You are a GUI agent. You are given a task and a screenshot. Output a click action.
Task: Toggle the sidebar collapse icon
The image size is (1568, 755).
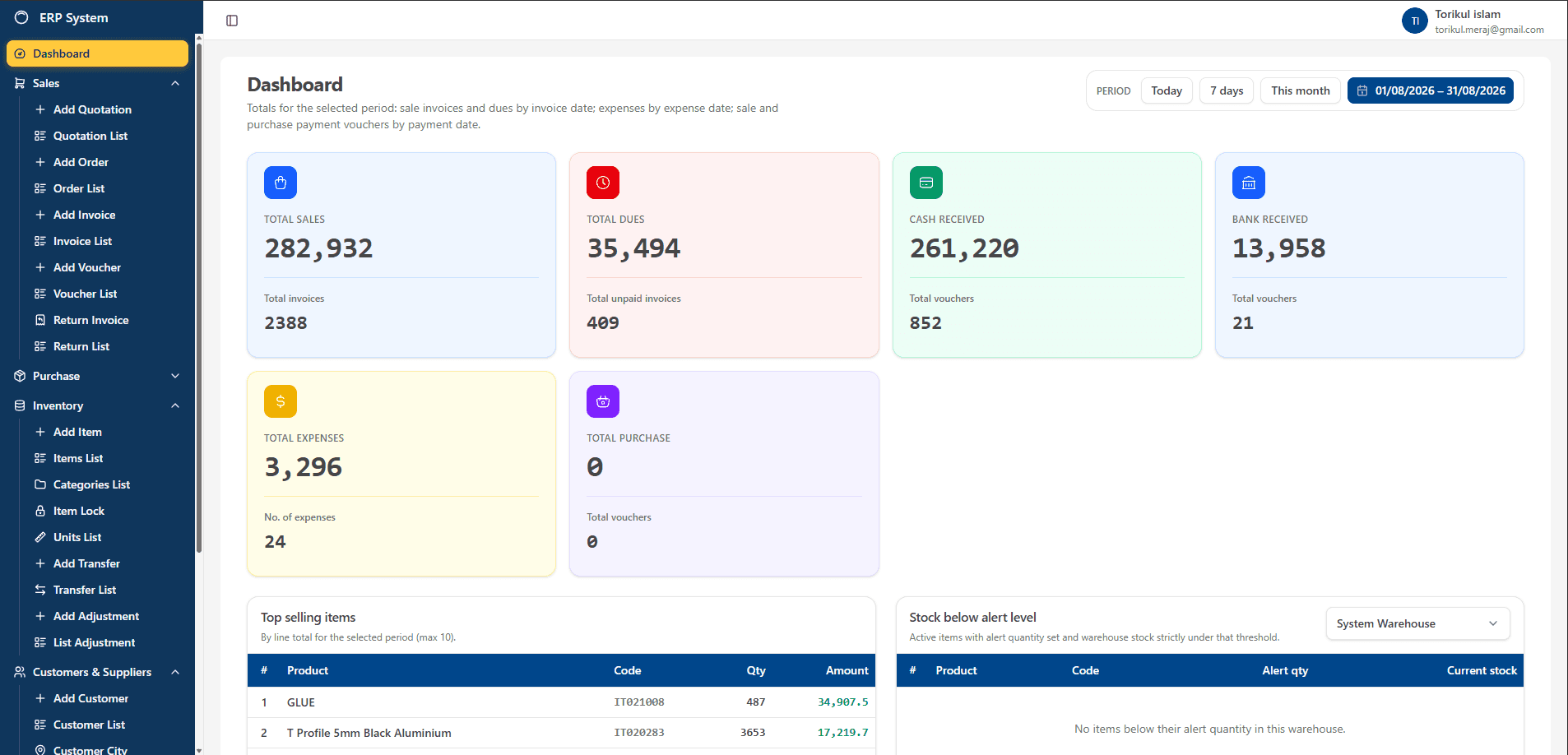click(232, 21)
